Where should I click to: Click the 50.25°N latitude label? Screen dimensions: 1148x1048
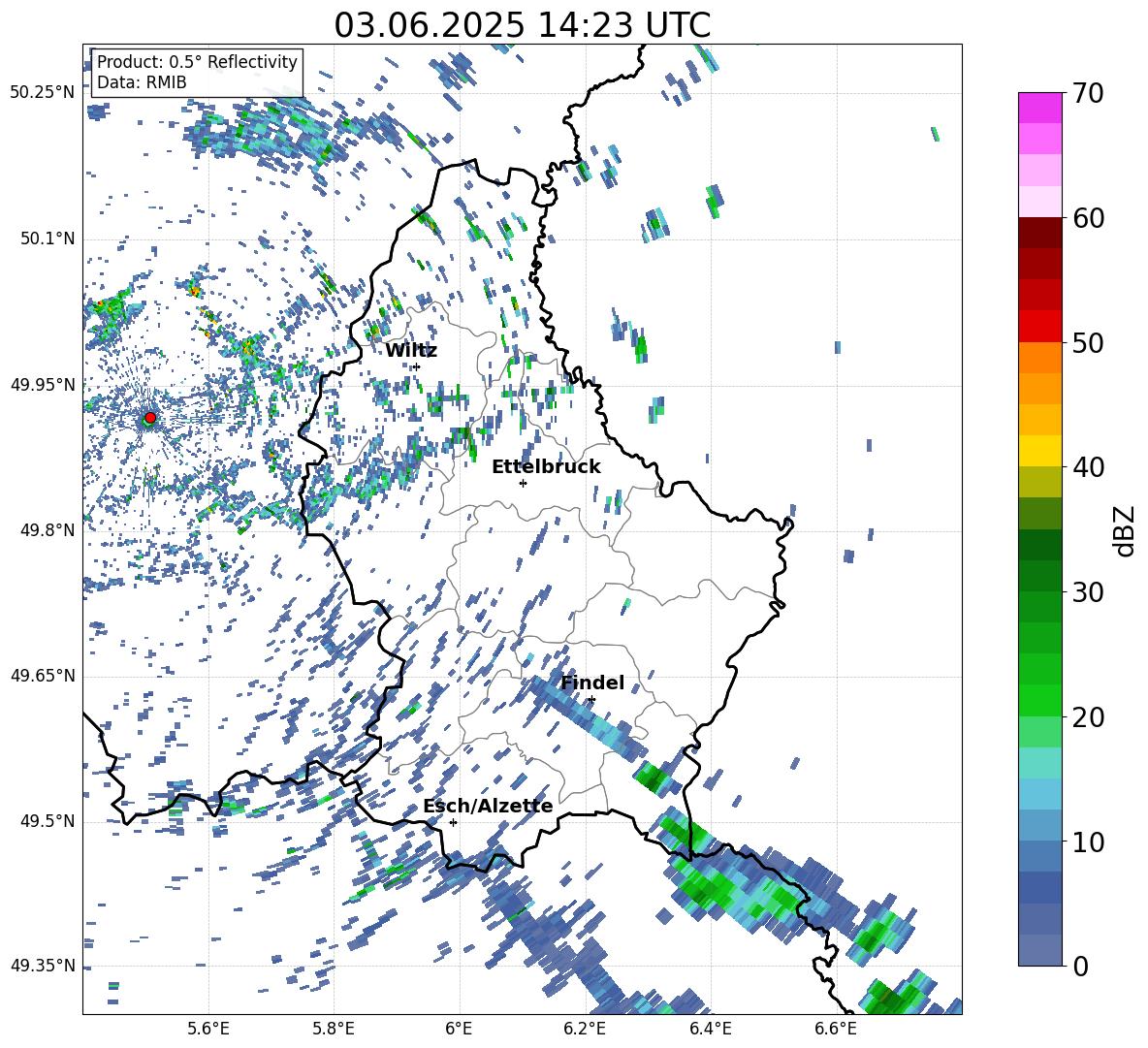(44, 92)
